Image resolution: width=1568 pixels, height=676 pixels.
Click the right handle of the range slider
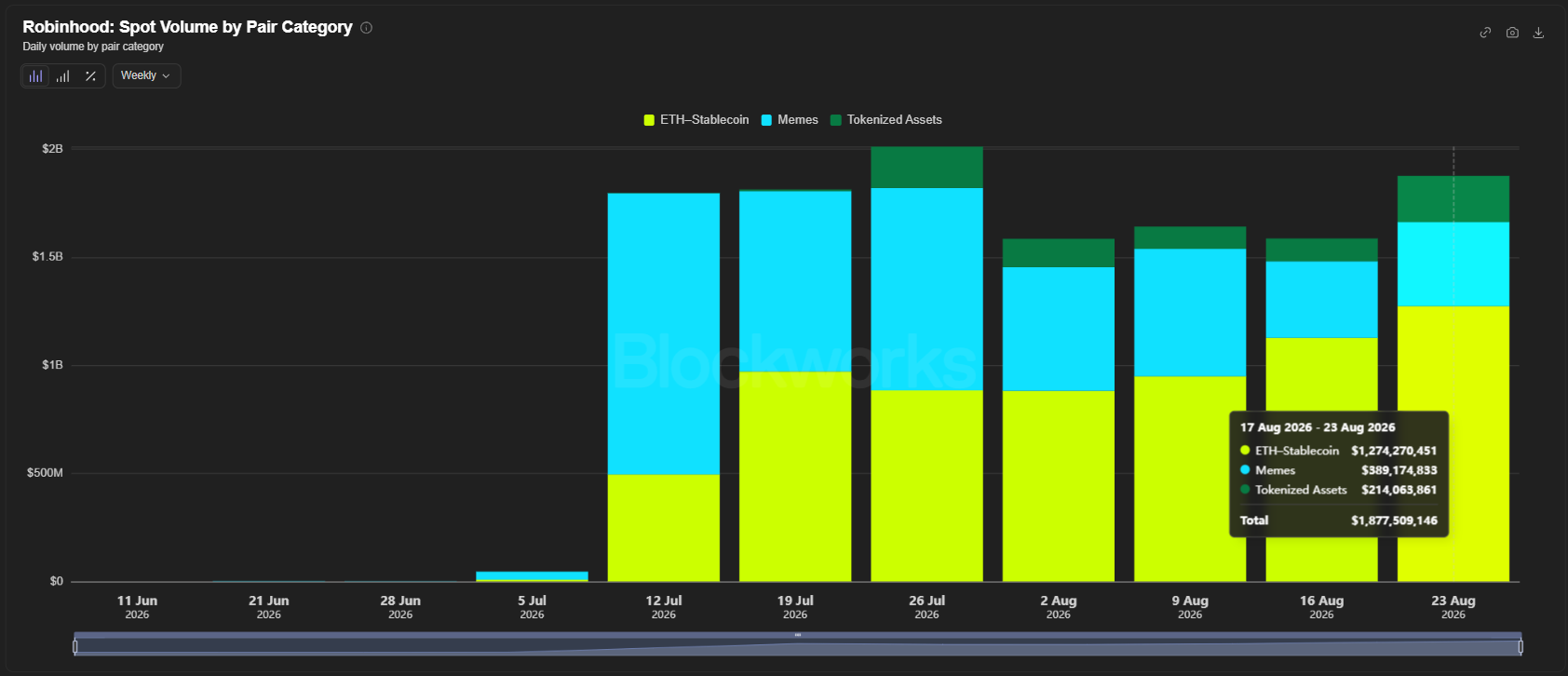click(1521, 646)
